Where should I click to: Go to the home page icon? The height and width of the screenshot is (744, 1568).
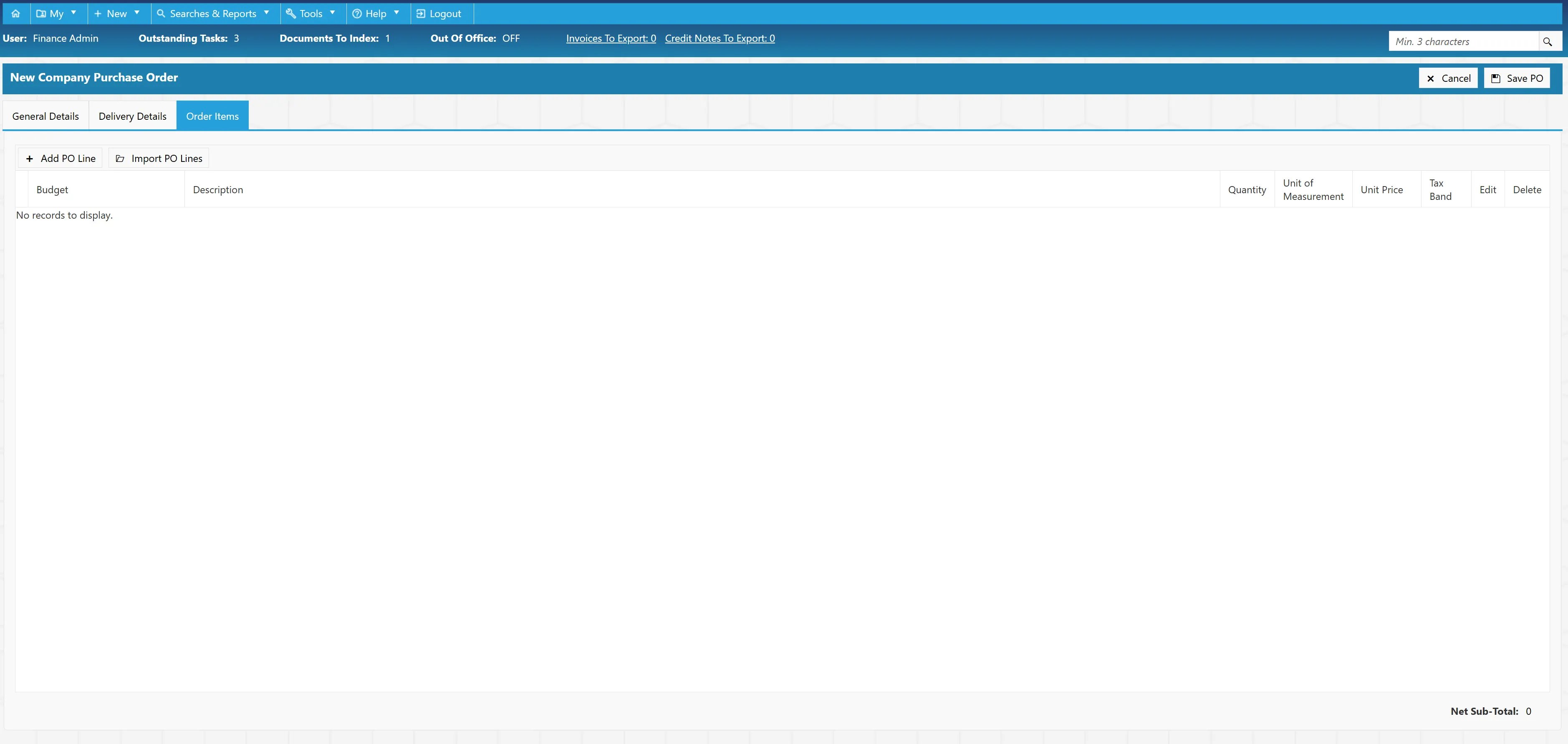coord(16,13)
